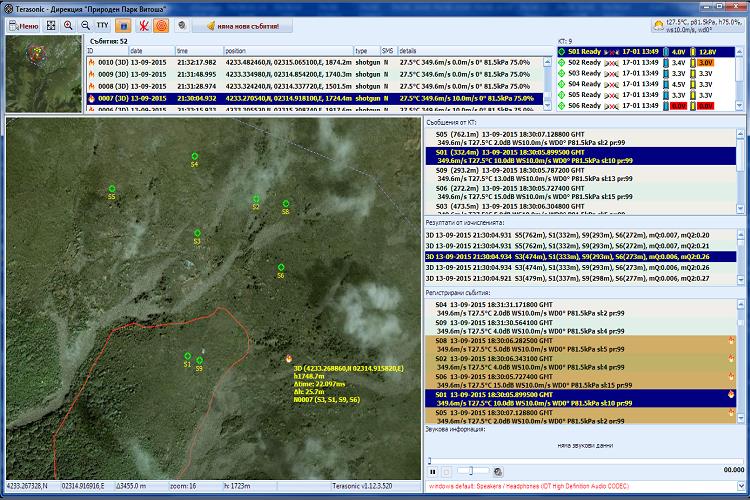Select calculation result with mQ2:0.27
This screenshot has height=500, width=750.
(581, 278)
